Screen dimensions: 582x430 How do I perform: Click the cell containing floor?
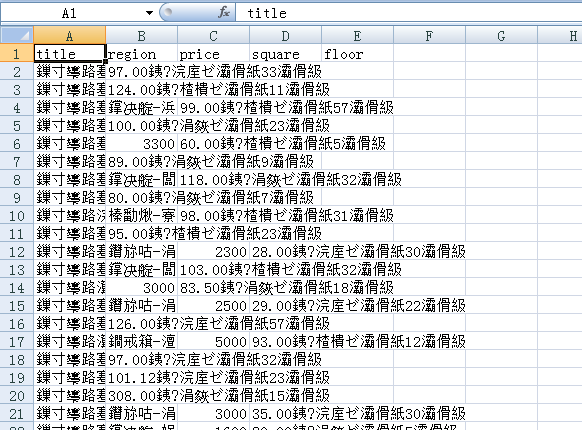pos(357,54)
